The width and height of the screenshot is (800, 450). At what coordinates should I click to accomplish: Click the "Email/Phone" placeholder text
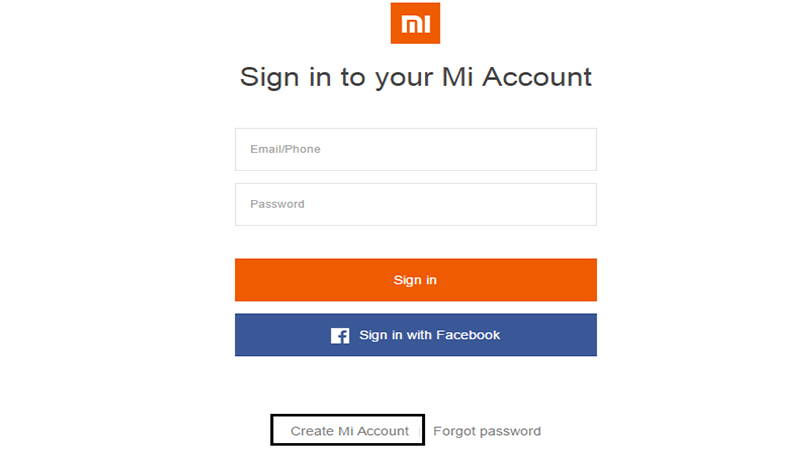(285, 149)
